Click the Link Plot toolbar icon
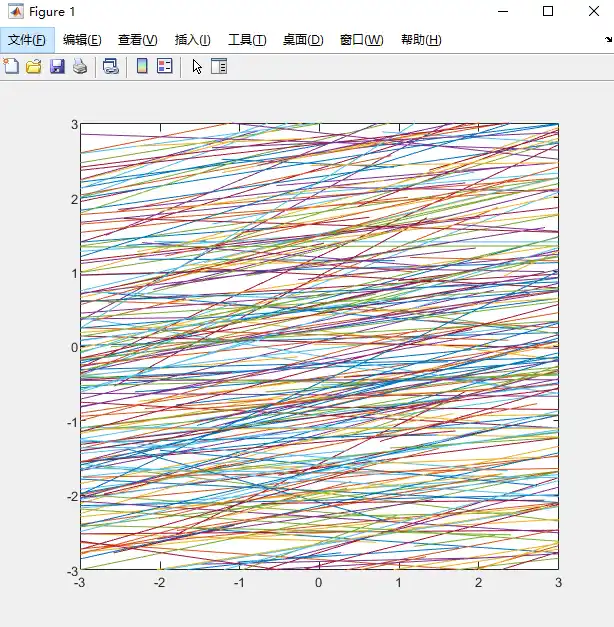 click(111, 66)
